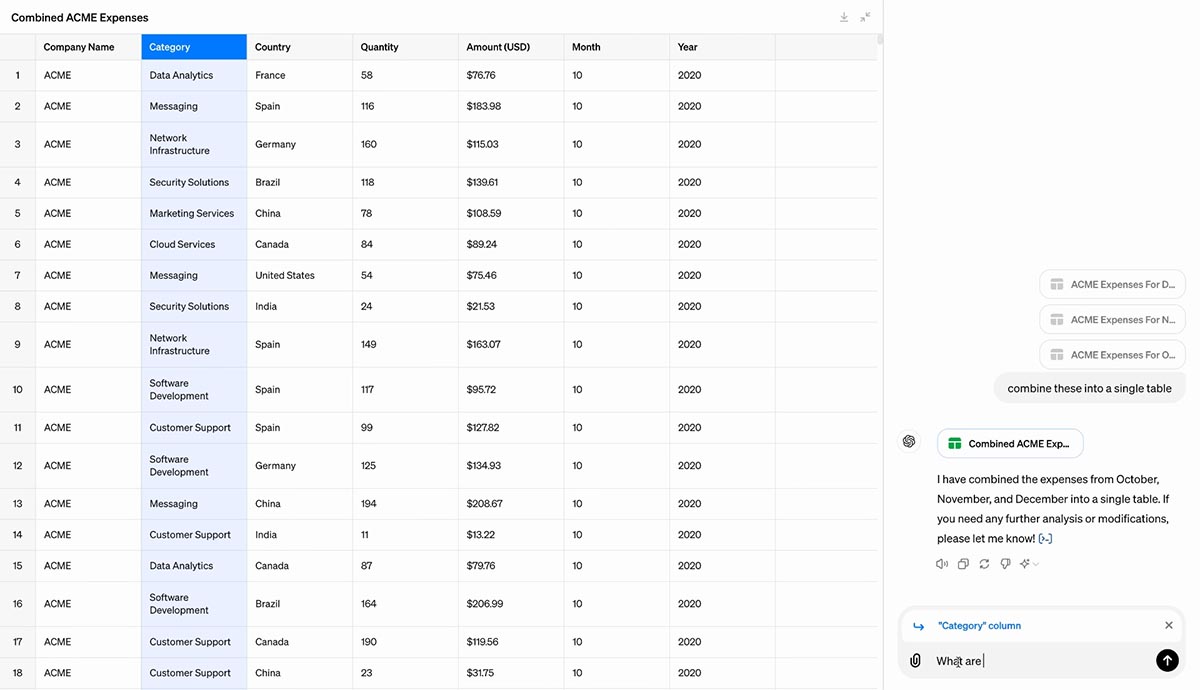The image size is (1200, 690).
Task: Open the Combined ACME Expenses file chip
Action: 1010,444
